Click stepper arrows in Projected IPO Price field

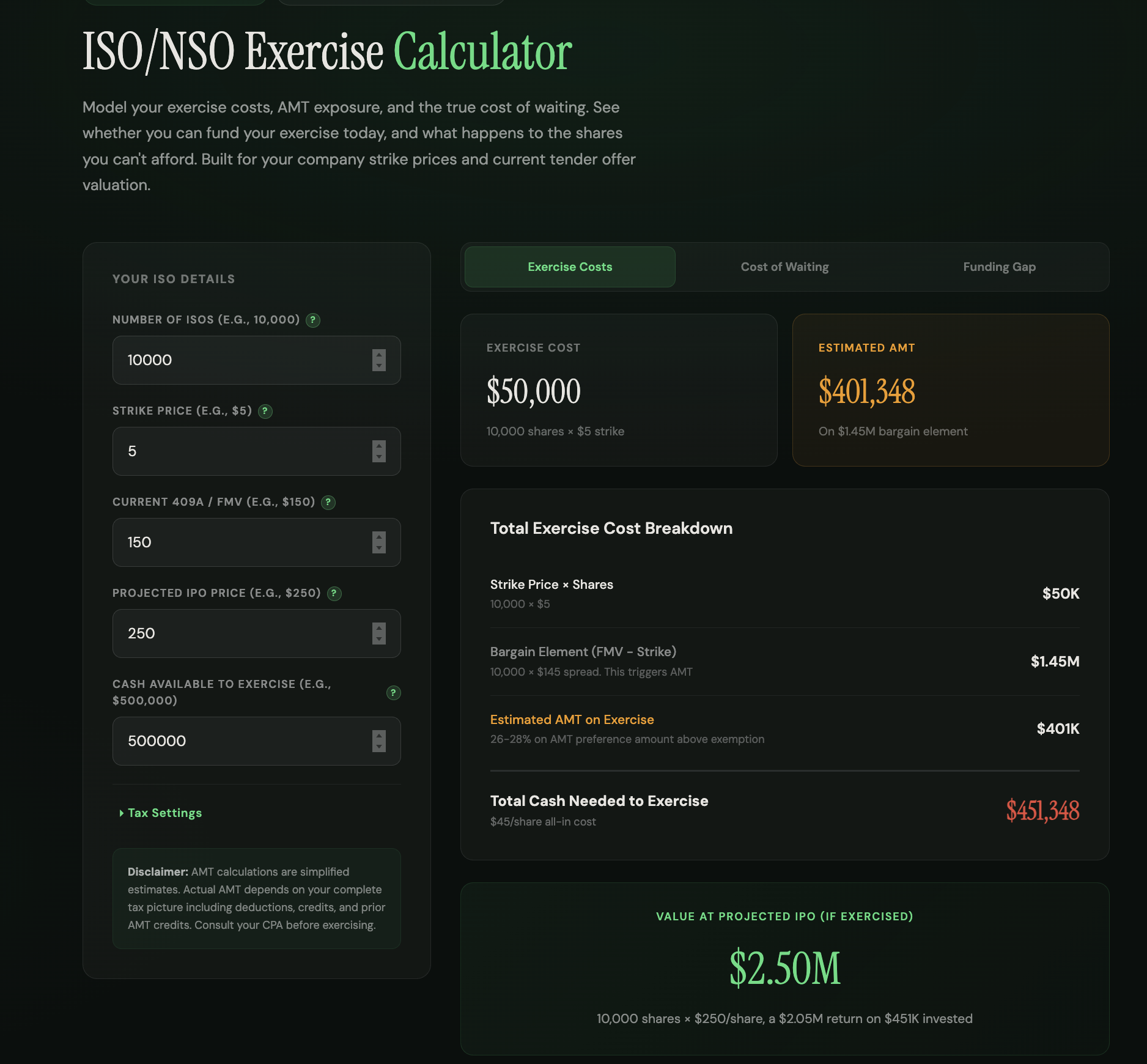coord(379,634)
